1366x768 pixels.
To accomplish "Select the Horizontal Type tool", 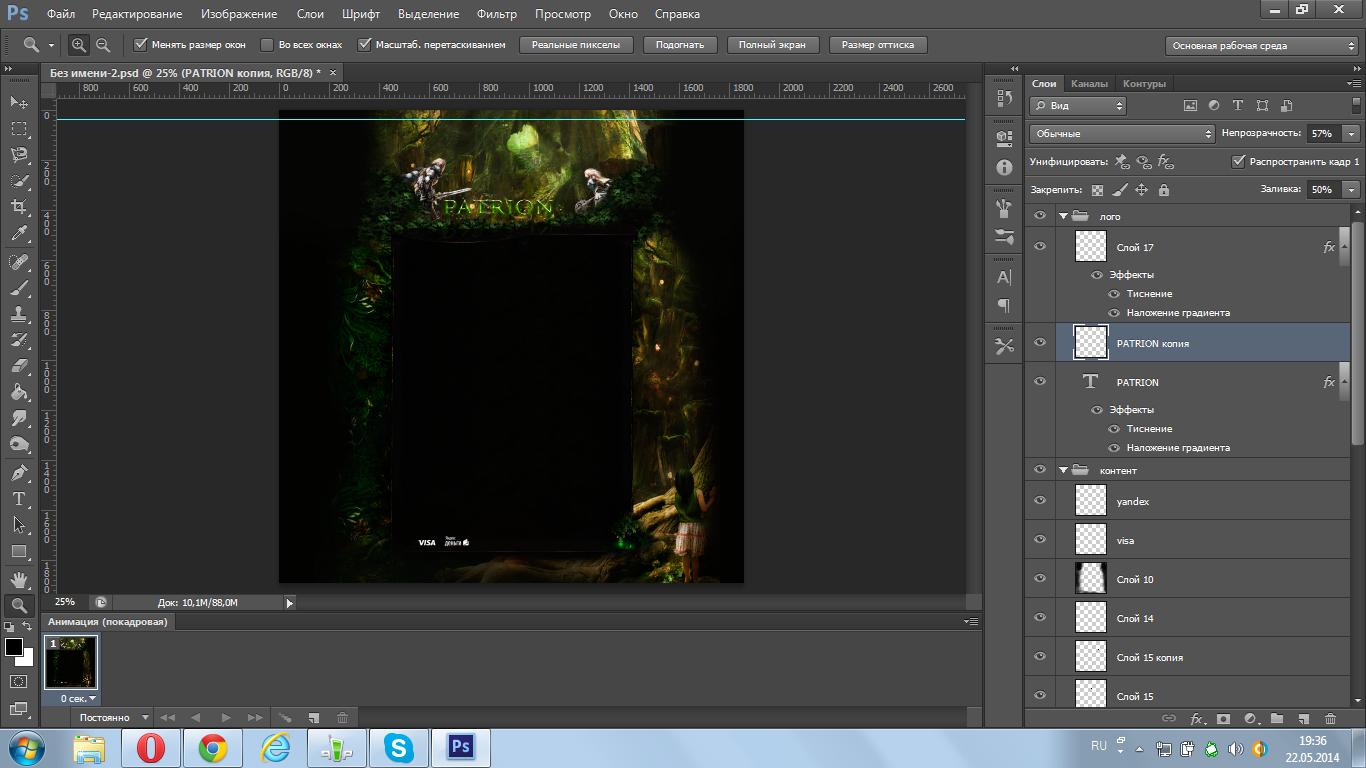I will [x=19, y=498].
